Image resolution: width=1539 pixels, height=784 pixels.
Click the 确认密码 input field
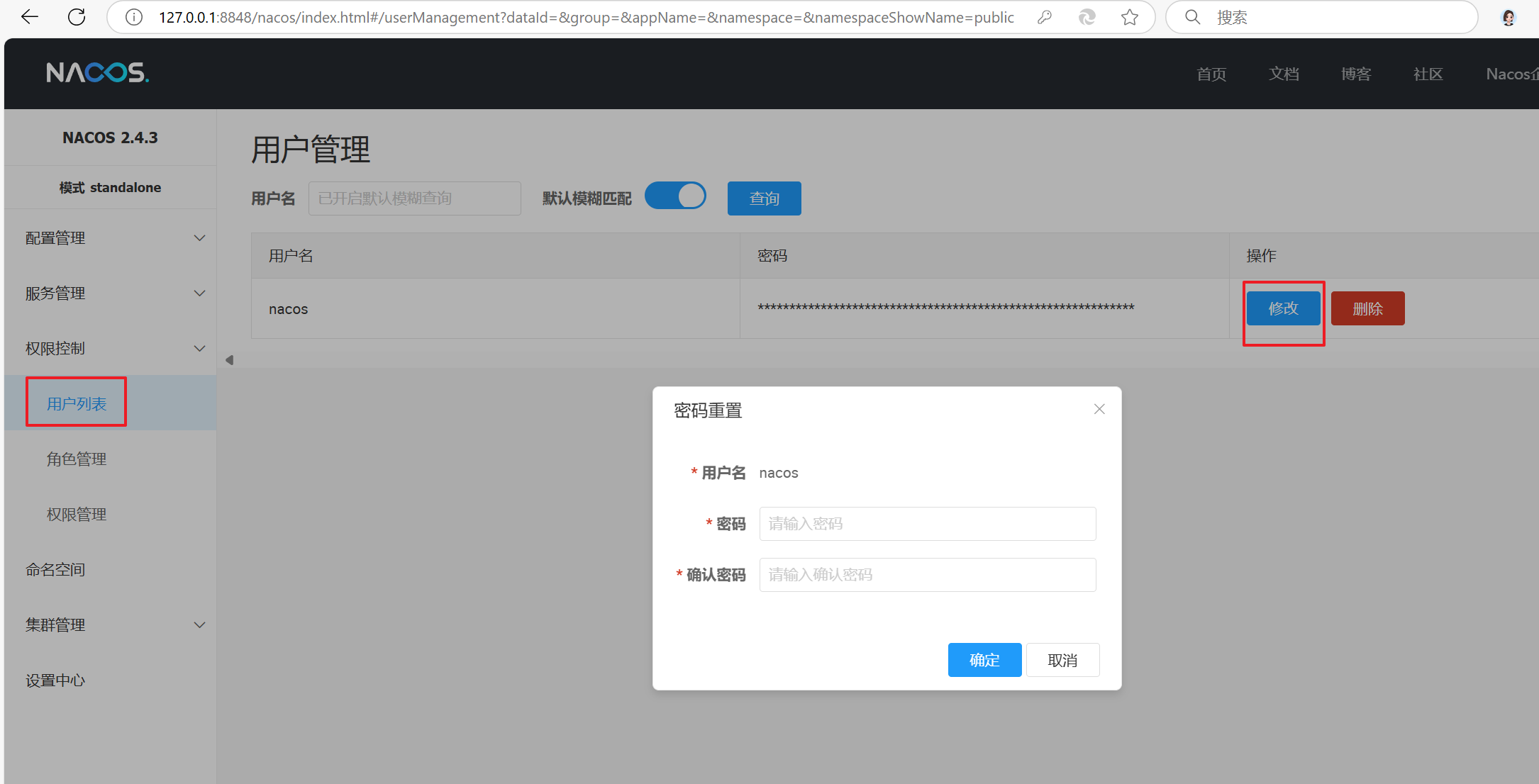point(927,575)
